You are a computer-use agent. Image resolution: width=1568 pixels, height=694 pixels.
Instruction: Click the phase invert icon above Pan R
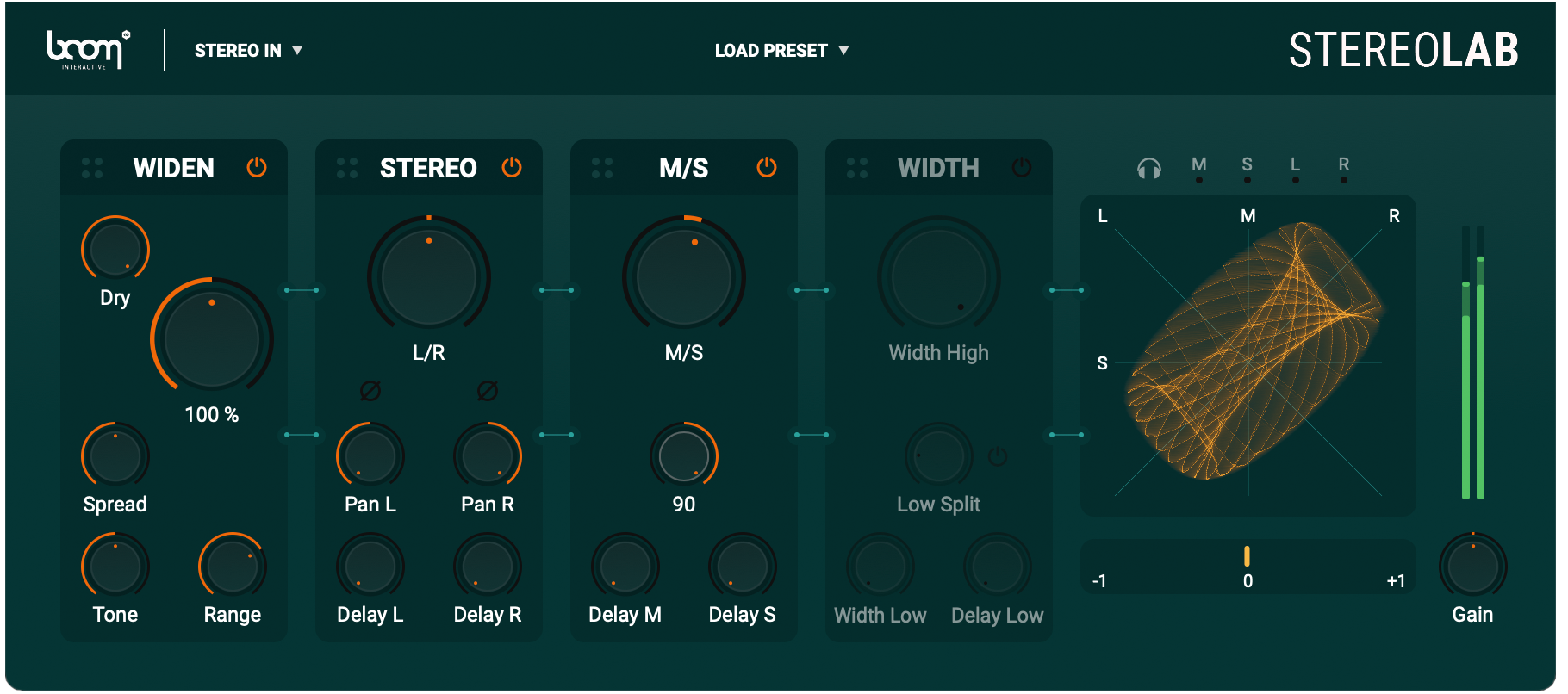pyautogui.click(x=488, y=391)
